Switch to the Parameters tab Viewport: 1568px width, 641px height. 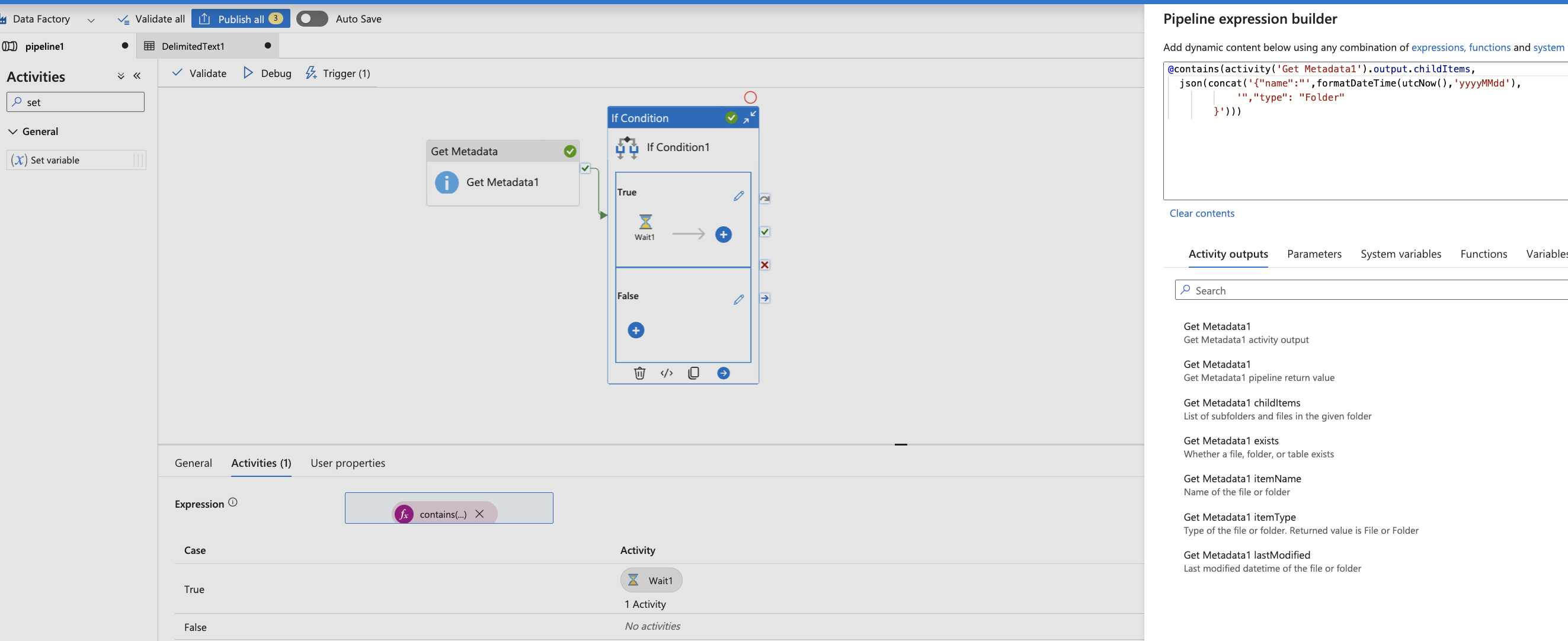pyautogui.click(x=1314, y=254)
